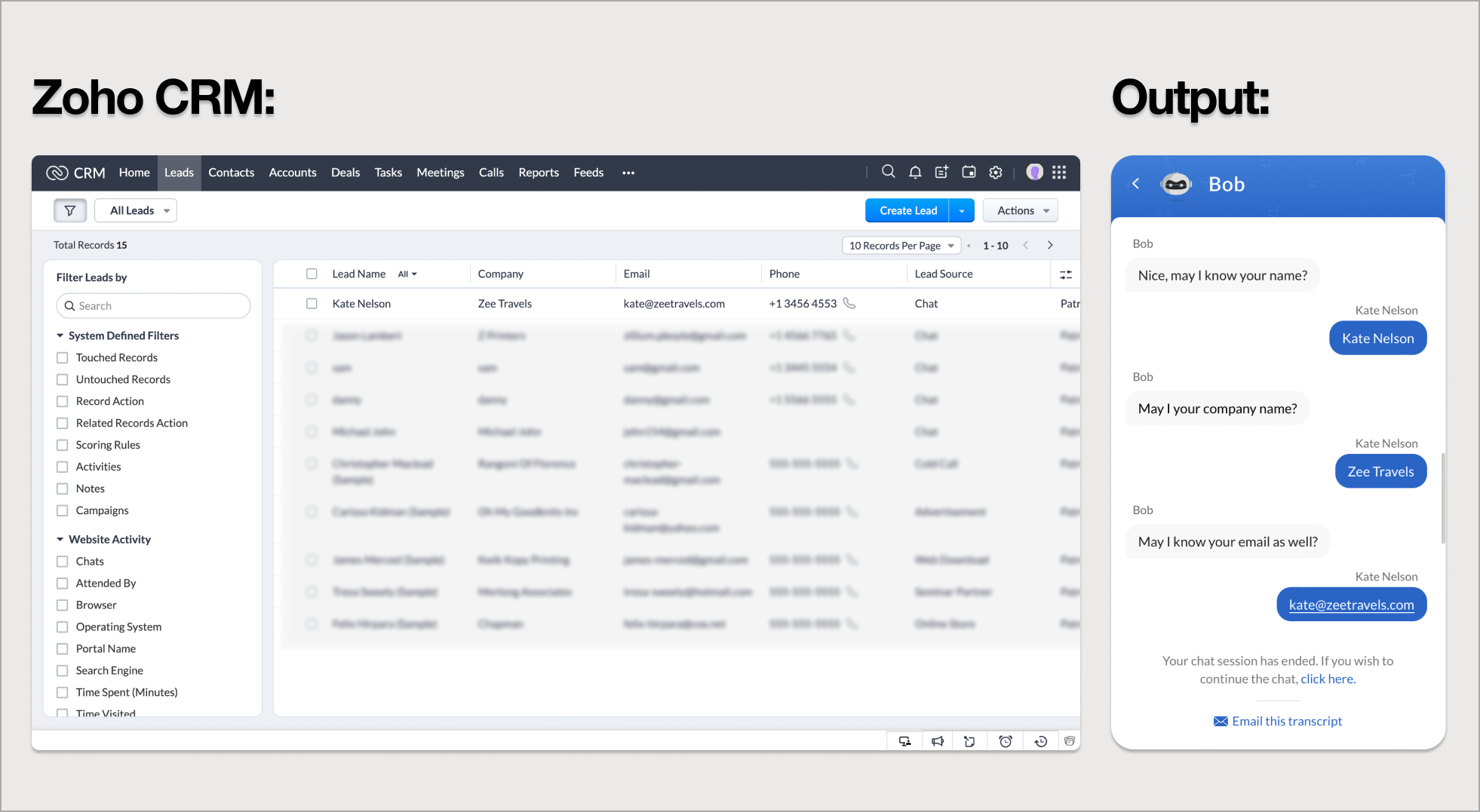Click the chat window scrollbar

pyautogui.click(x=1443, y=498)
